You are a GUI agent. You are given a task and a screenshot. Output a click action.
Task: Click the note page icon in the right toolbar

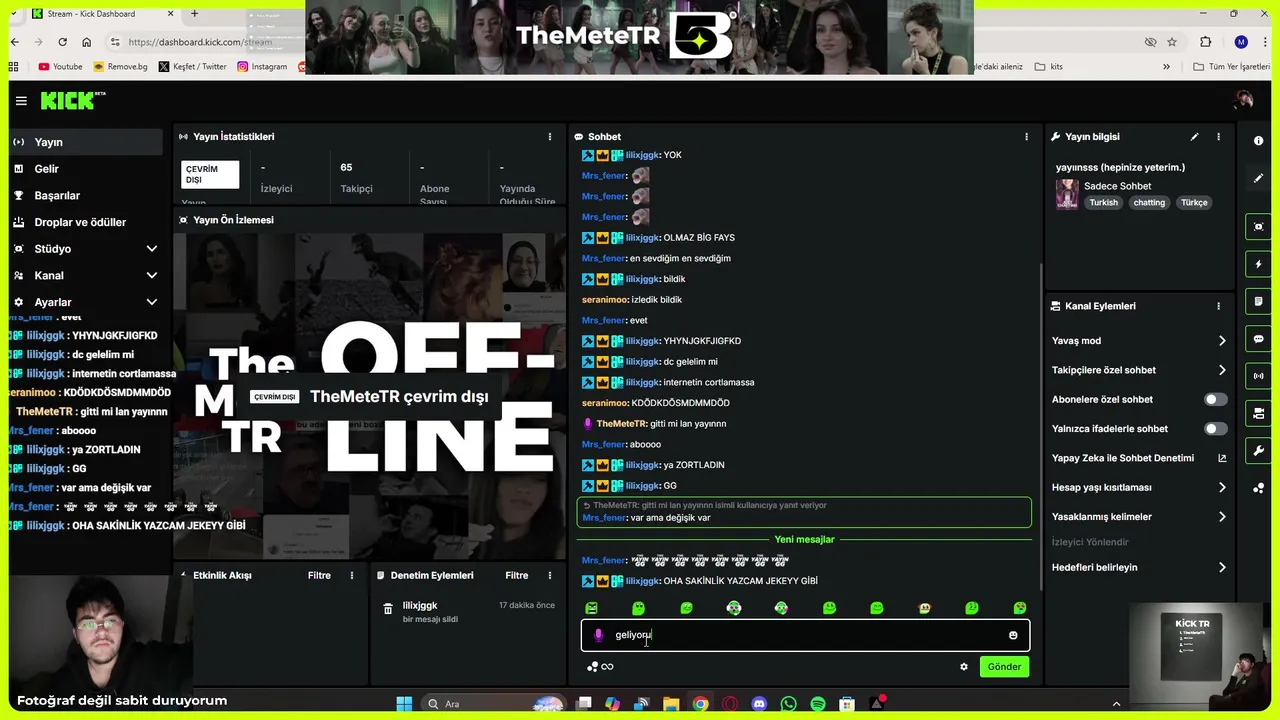click(1258, 301)
